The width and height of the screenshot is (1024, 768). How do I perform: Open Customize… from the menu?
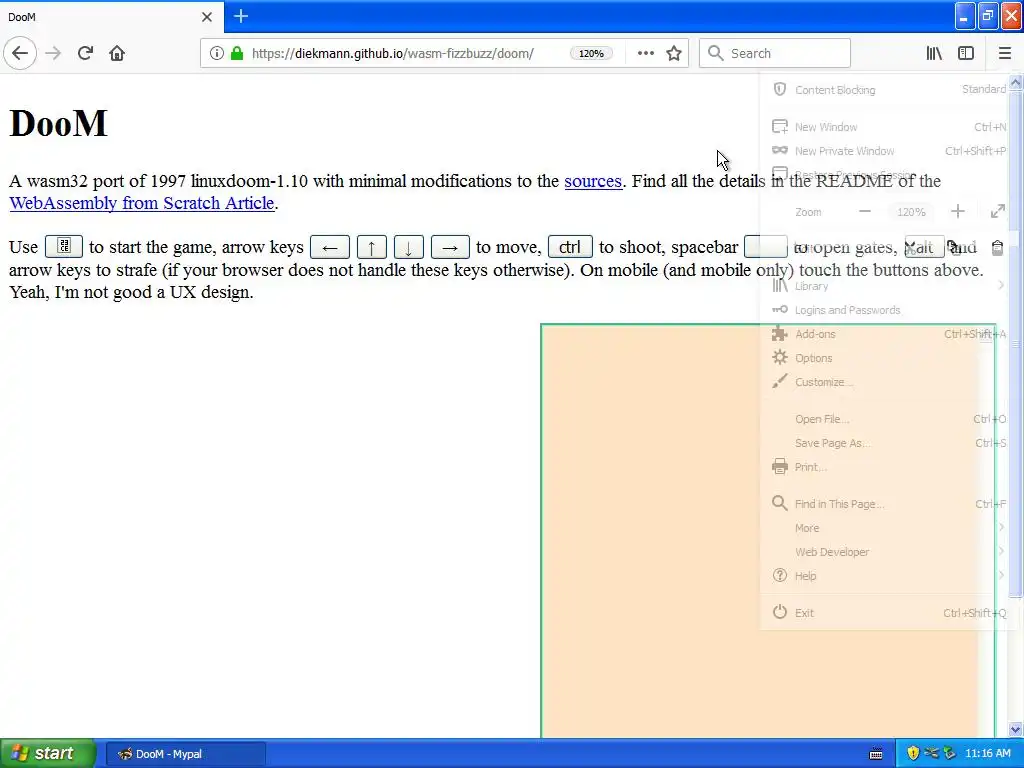(889, 382)
